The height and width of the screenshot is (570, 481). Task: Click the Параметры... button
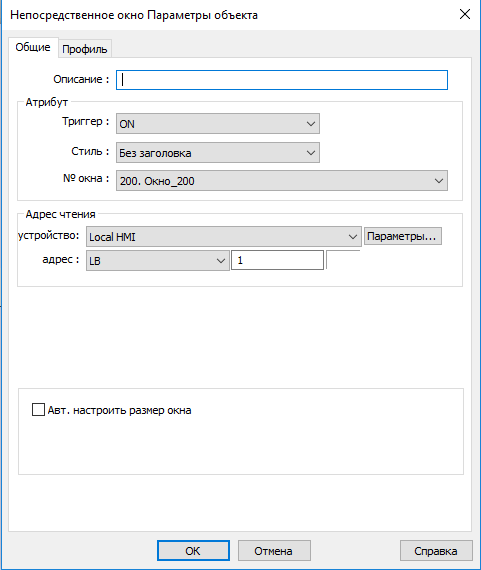[403, 236]
